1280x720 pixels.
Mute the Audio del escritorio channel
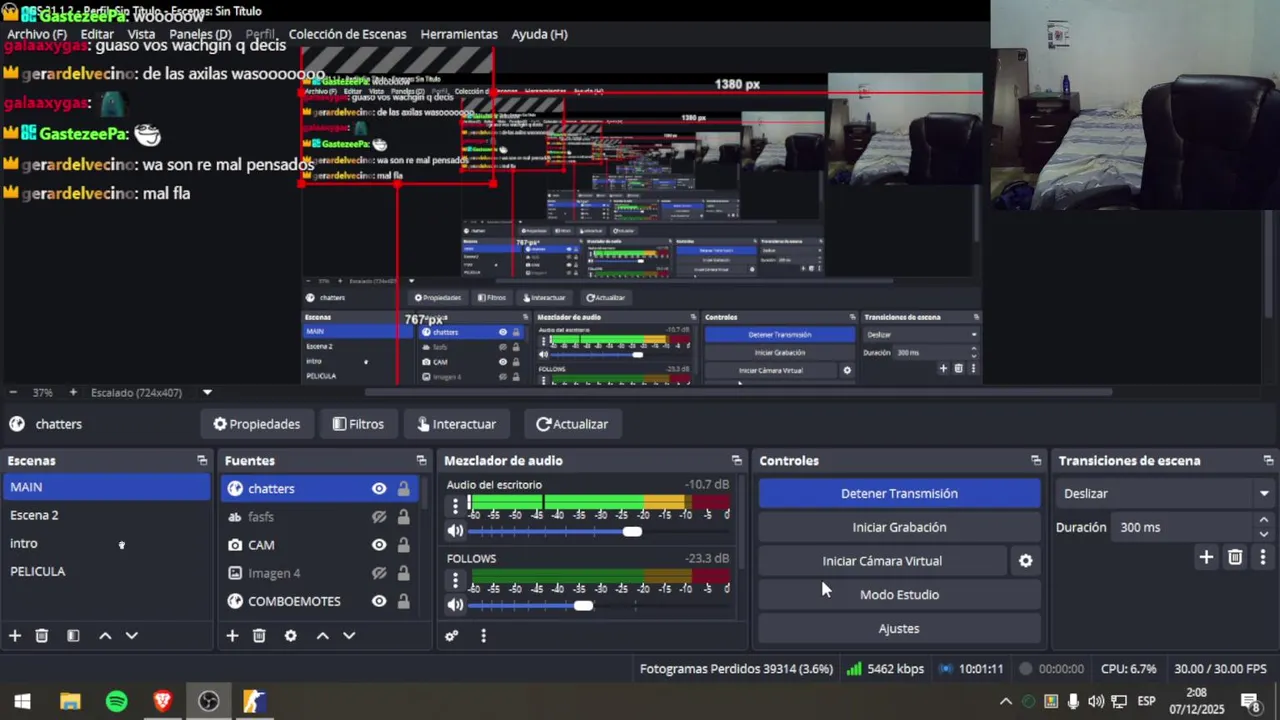[455, 531]
